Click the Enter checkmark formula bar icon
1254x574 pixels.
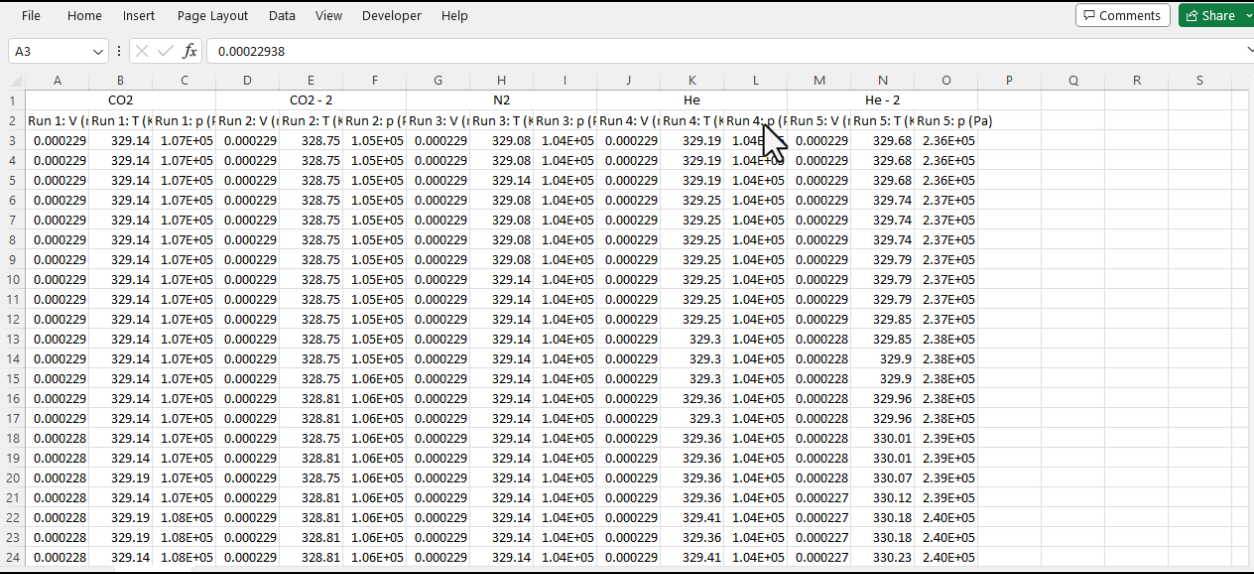point(166,51)
